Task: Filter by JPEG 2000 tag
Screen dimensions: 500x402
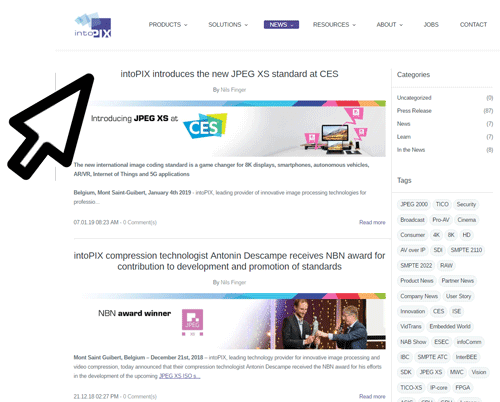Action: click(x=414, y=204)
